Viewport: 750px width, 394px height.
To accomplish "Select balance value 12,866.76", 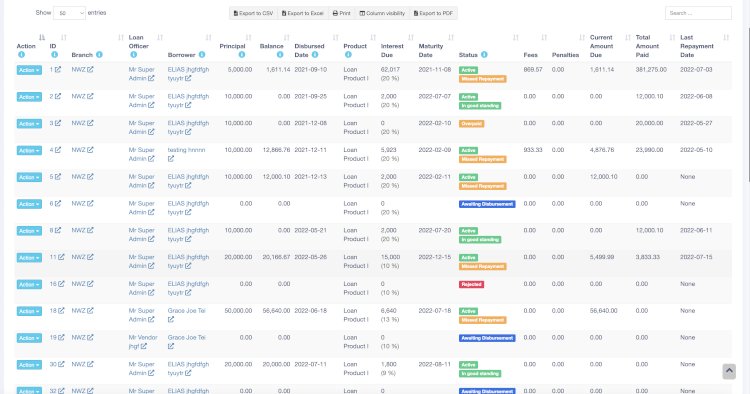I will (276, 150).
